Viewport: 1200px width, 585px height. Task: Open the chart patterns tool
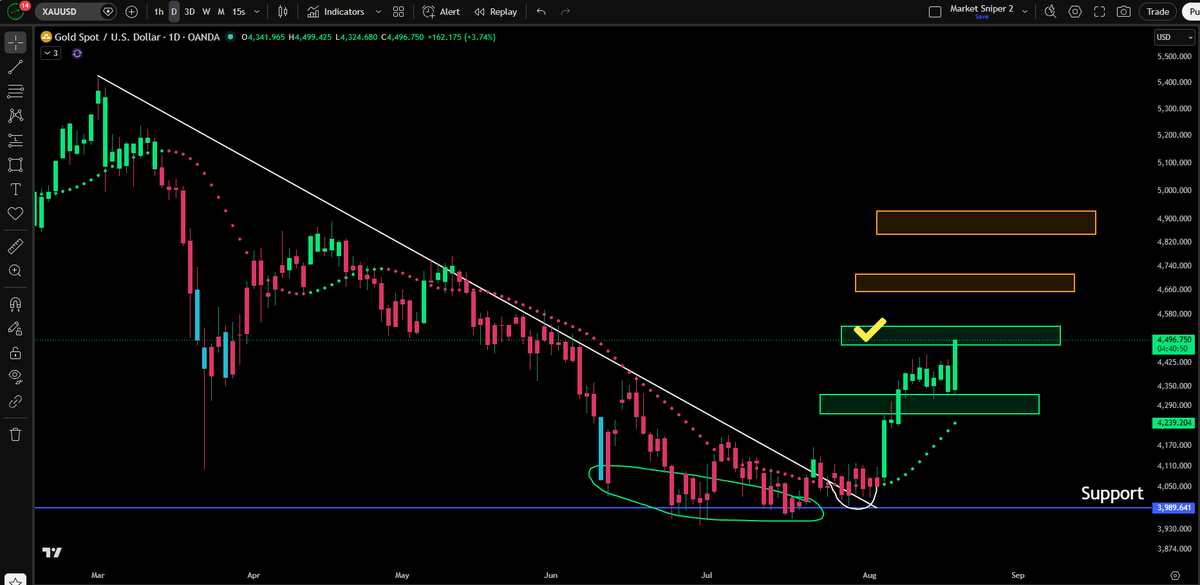pyautogui.click(x=16, y=116)
